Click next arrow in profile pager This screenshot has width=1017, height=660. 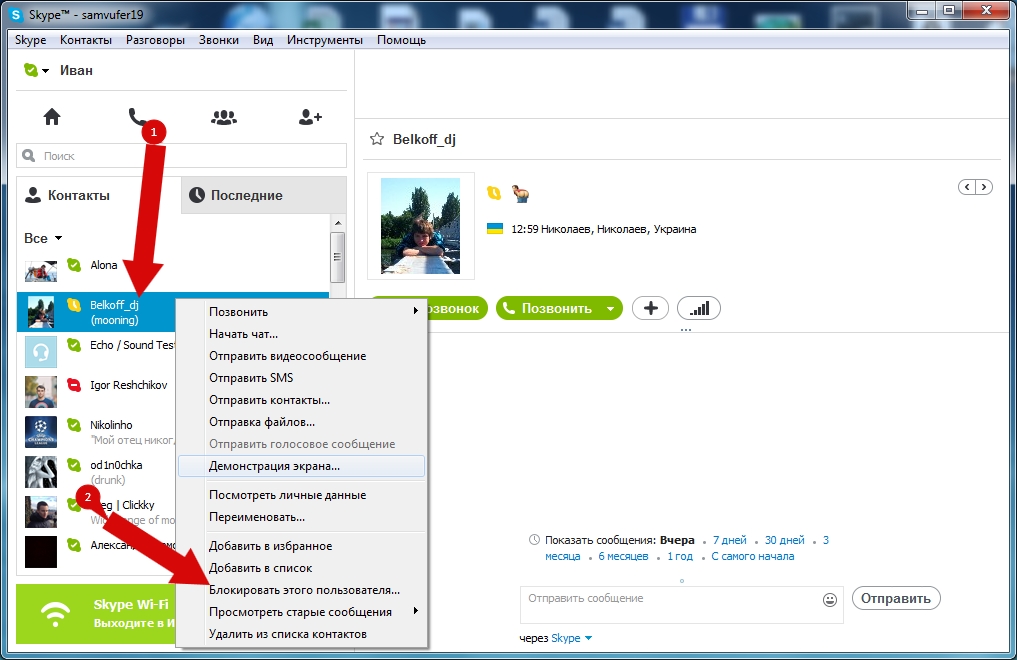coord(984,187)
